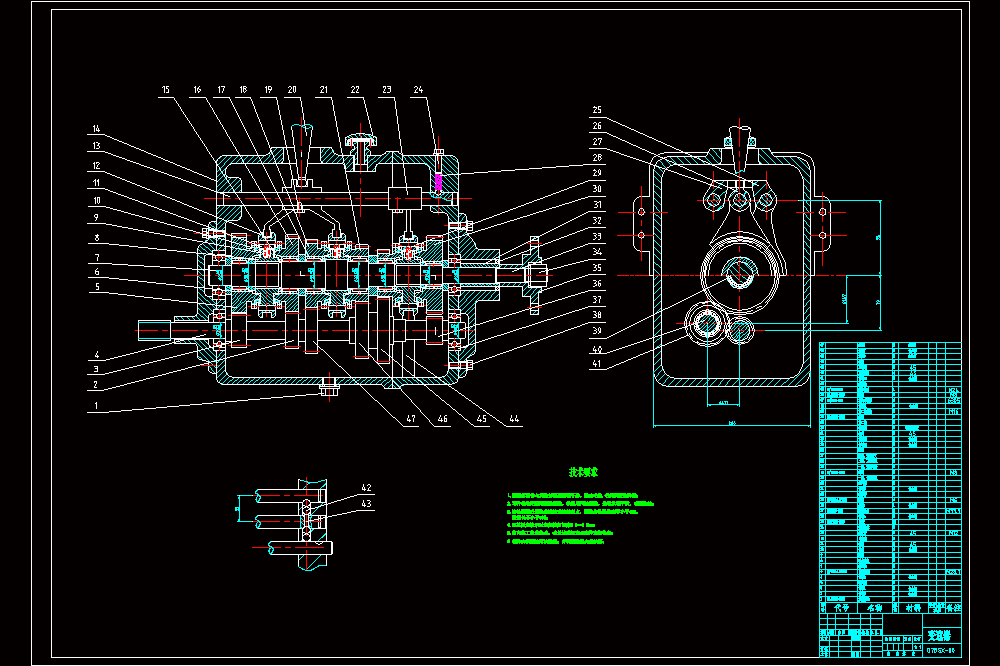Click part callout number 46
The width and height of the screenshot is (1000, 666).
[443, 419]
